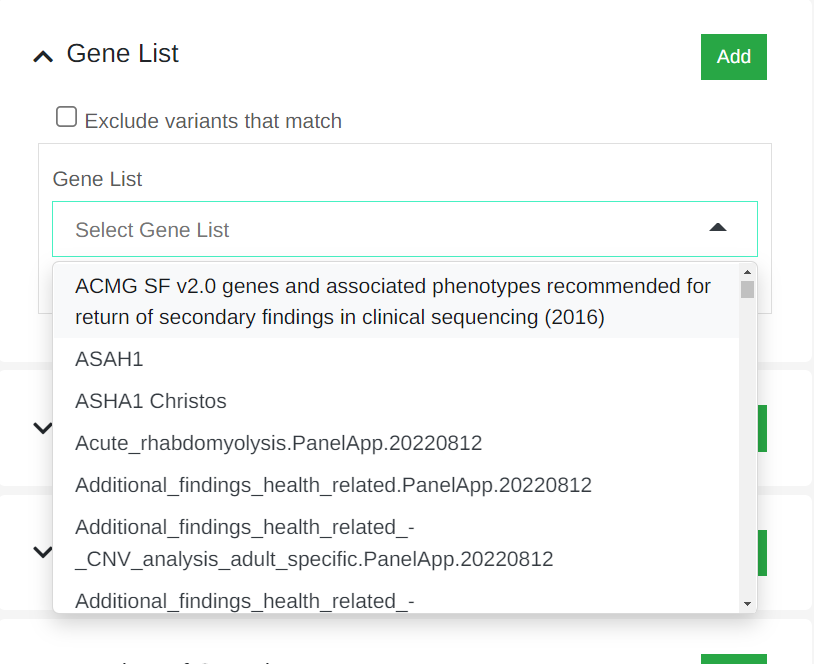Choose Additional_findings_health_related.PanelApp.20220812 entry
Viewport: 814px width, 664px height.
point(333,485)
